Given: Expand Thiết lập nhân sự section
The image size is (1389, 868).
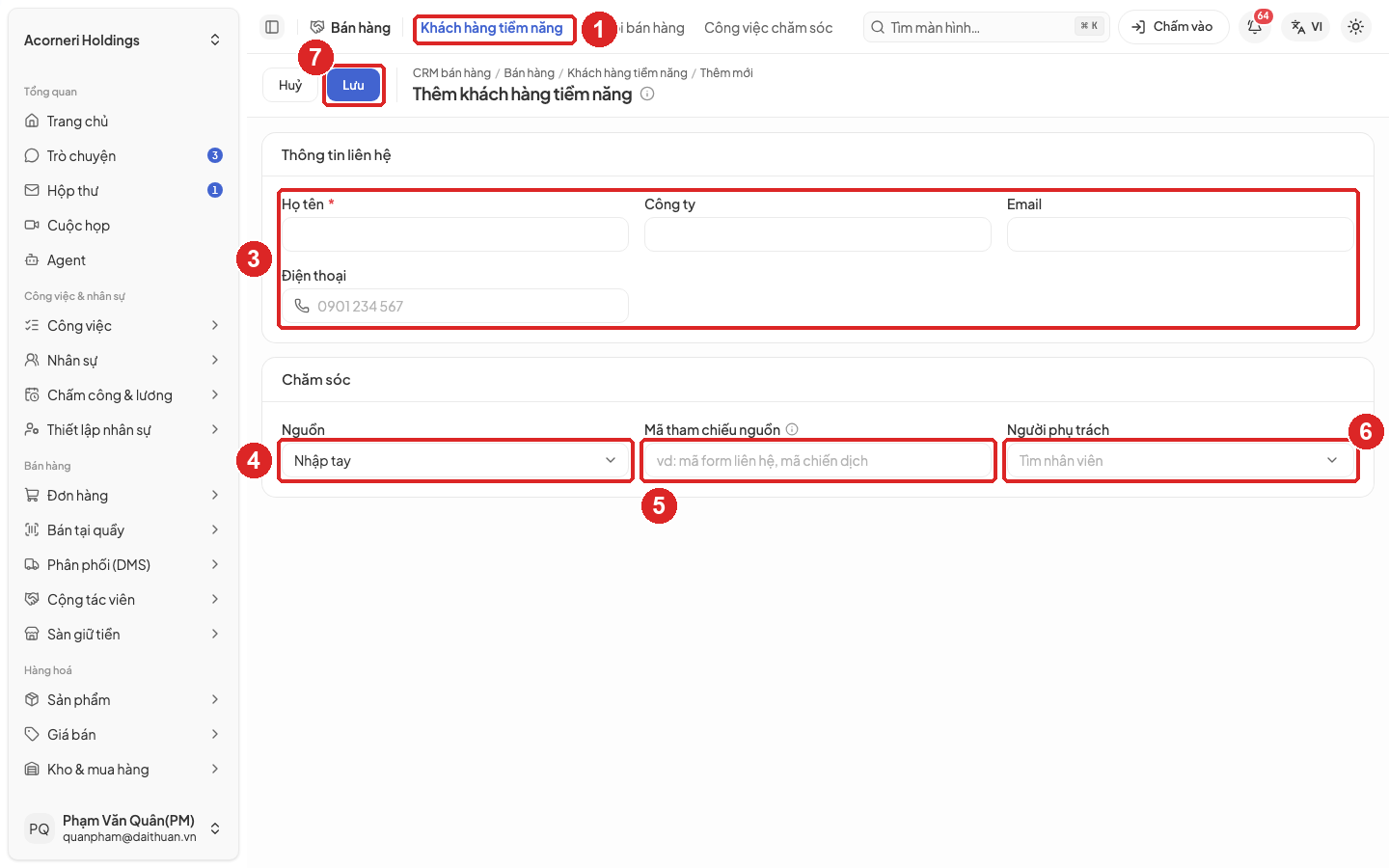Looking at the screenshot, I should 123,429.
